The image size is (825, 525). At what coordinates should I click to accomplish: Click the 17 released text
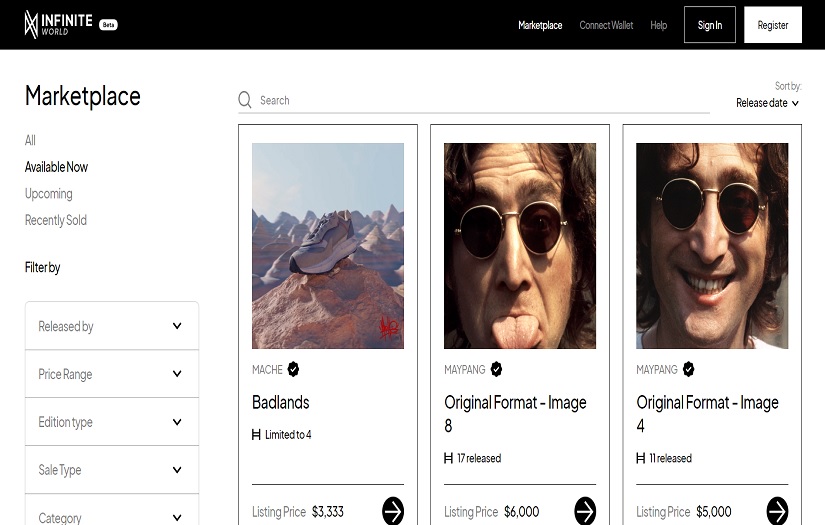coord(479,459)
